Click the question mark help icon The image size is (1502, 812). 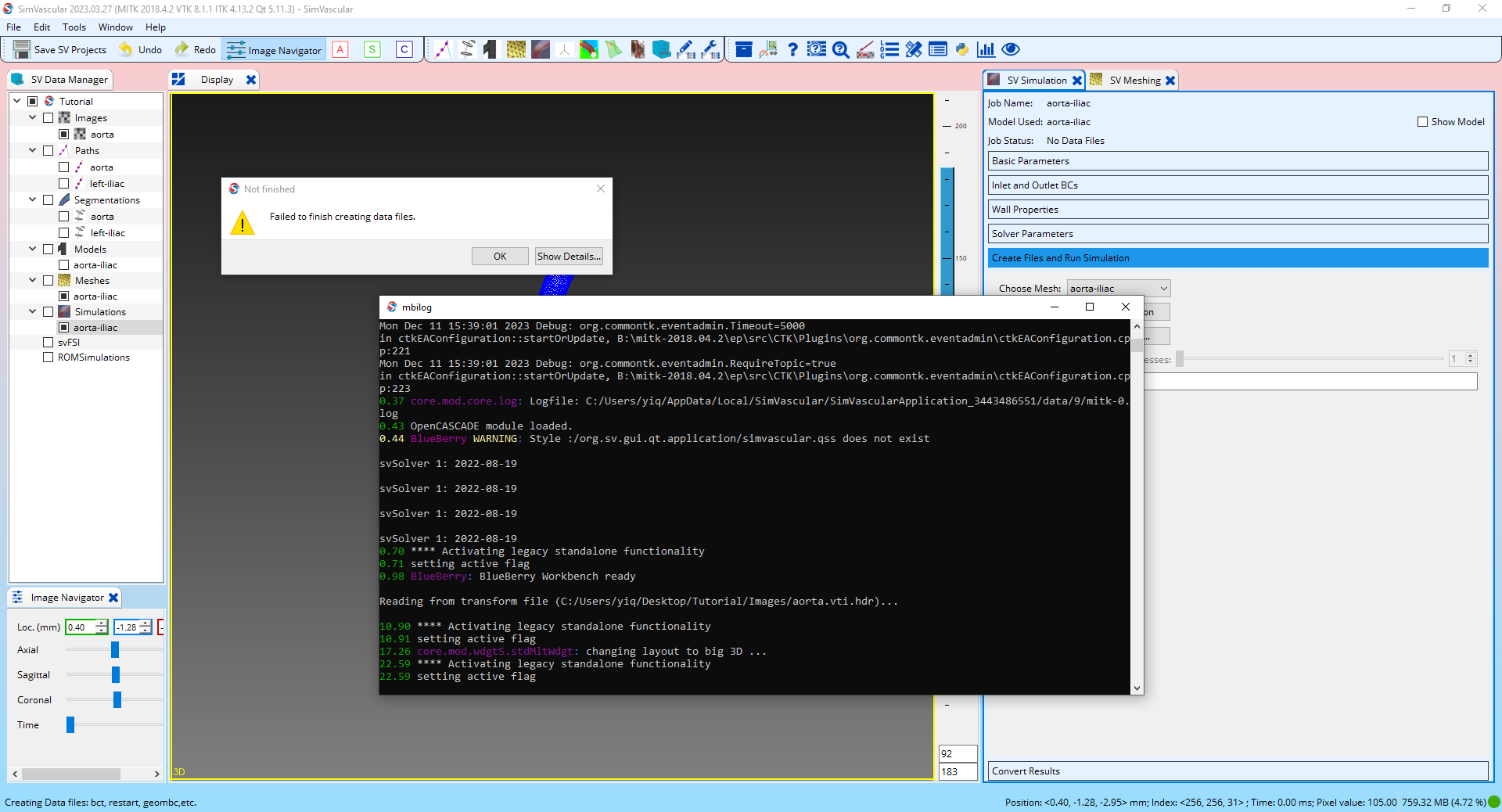792,49
